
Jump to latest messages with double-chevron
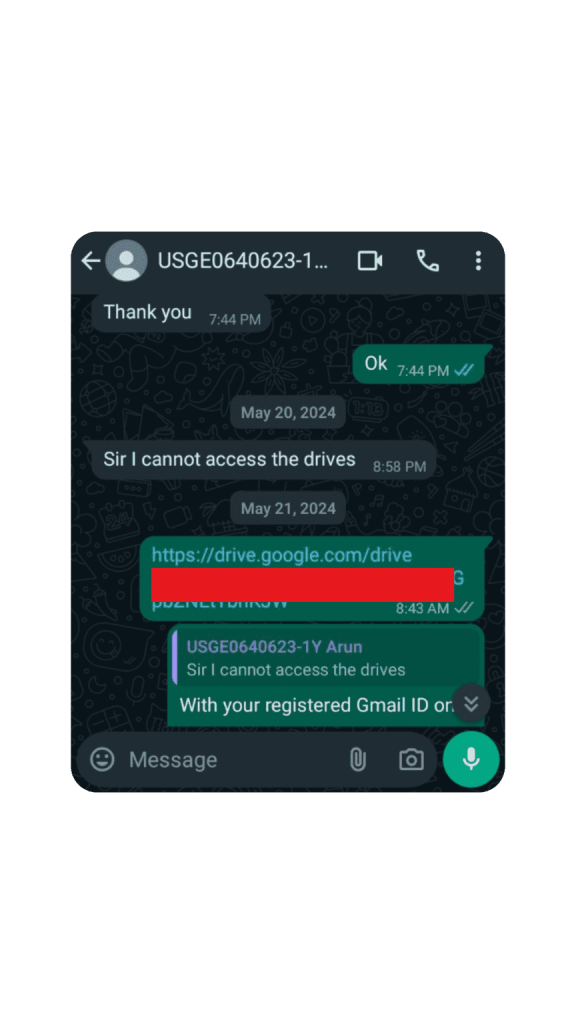[472, 703]
